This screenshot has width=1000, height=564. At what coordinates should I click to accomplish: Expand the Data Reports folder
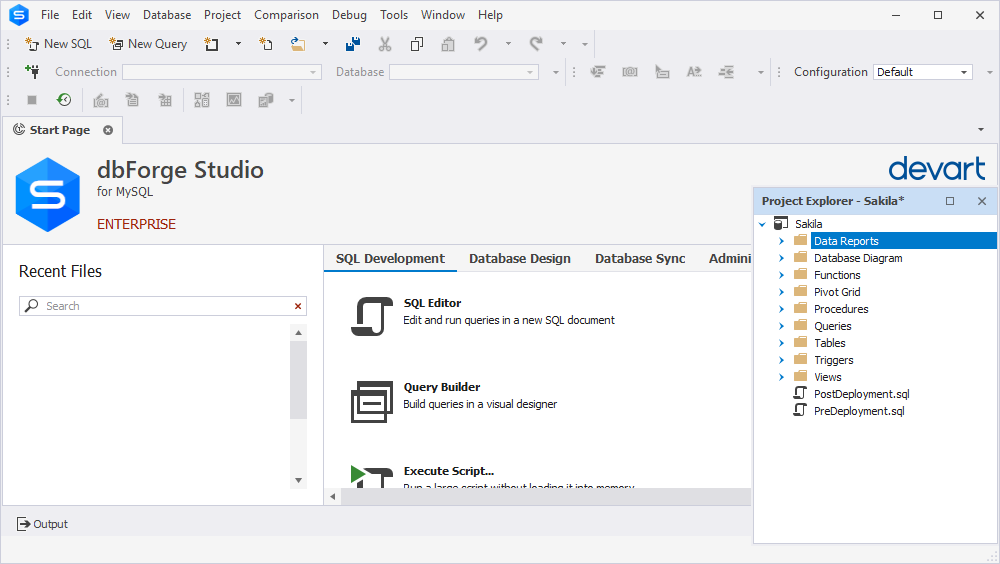tap(781, 241)
